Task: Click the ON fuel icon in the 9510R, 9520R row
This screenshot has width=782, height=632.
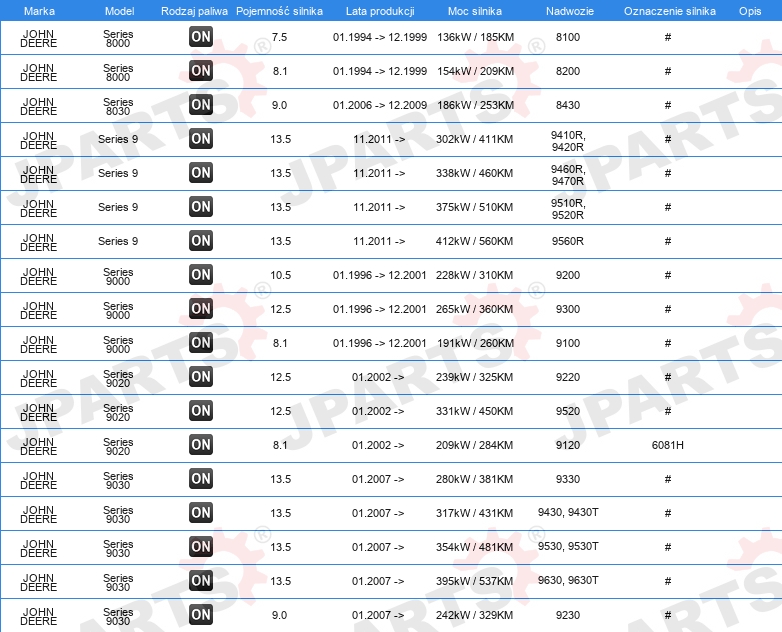Action: (x=201, y=207)
